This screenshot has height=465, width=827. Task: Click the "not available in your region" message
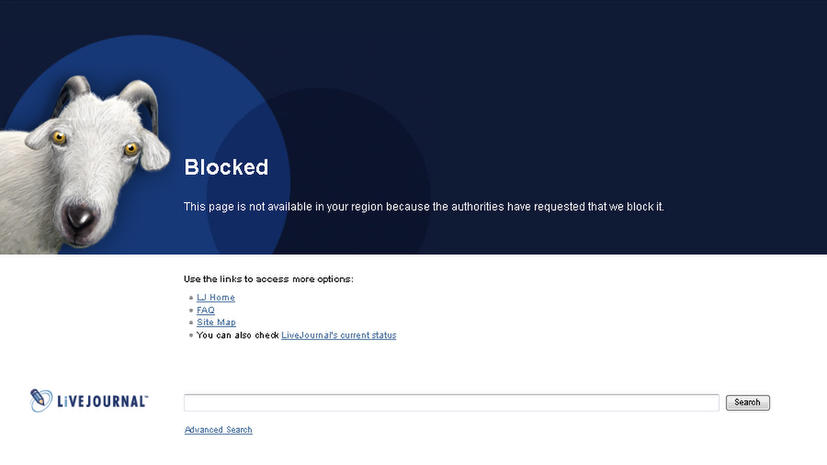(424, 207)
